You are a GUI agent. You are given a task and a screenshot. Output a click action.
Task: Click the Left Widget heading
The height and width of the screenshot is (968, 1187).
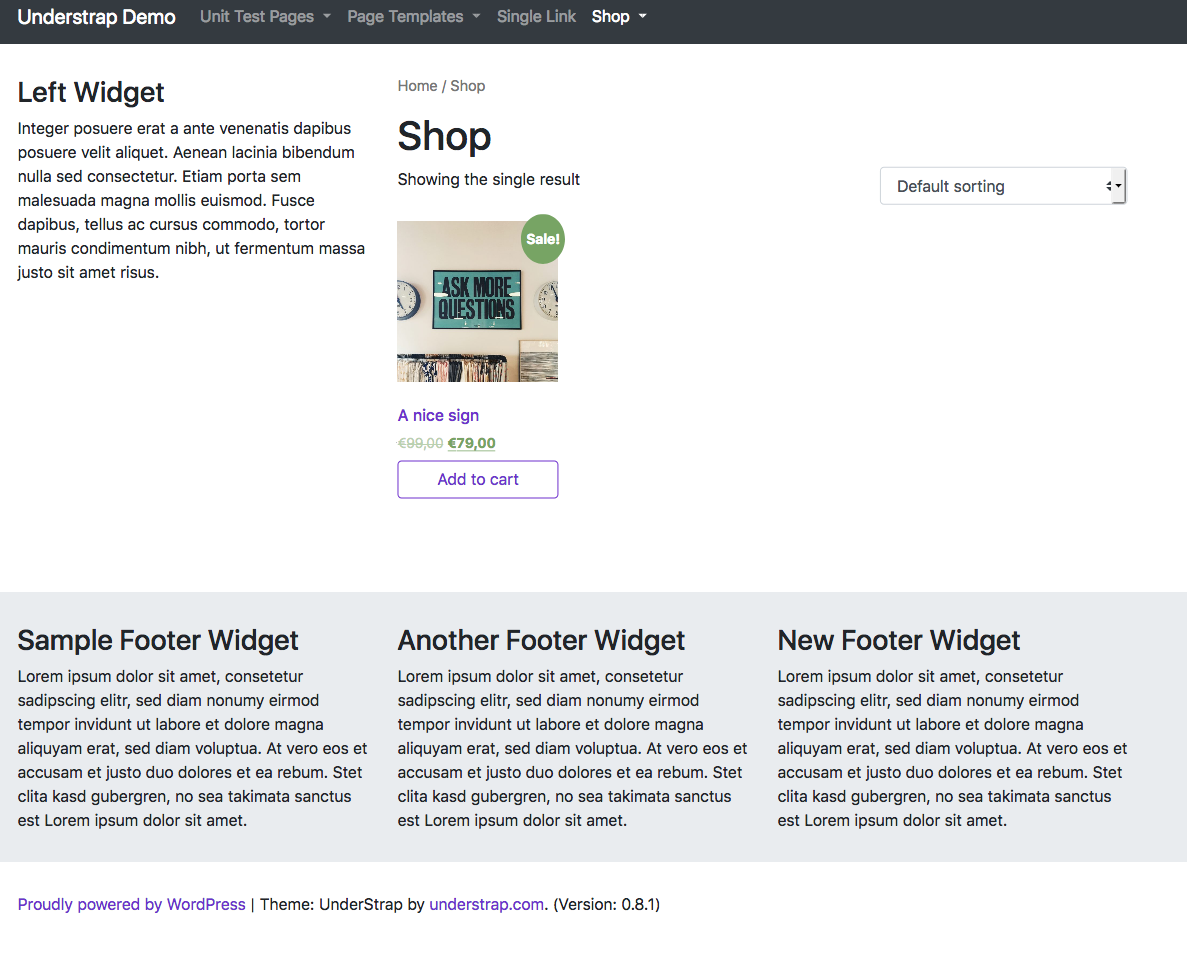coord(90,92)
